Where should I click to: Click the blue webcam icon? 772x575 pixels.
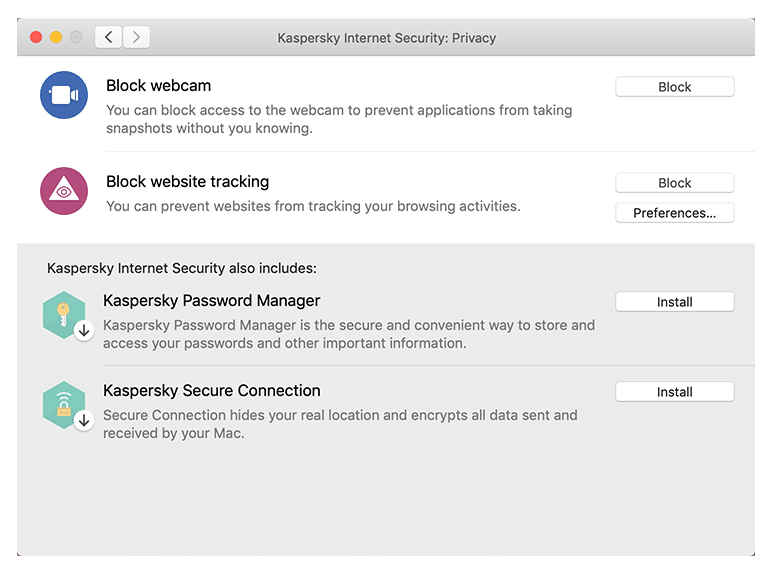coord(64,95)
